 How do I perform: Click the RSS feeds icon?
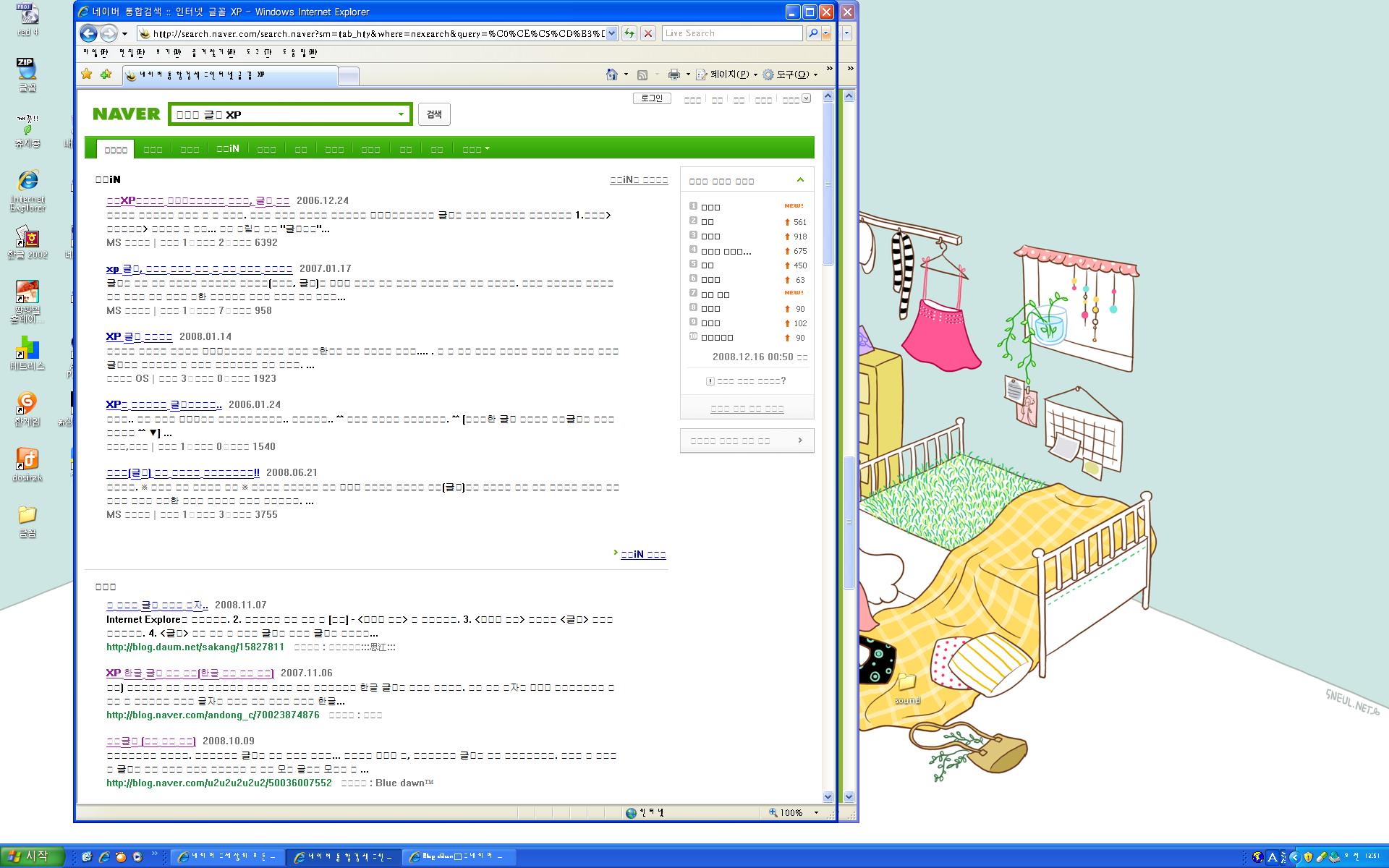pos(642,75)
